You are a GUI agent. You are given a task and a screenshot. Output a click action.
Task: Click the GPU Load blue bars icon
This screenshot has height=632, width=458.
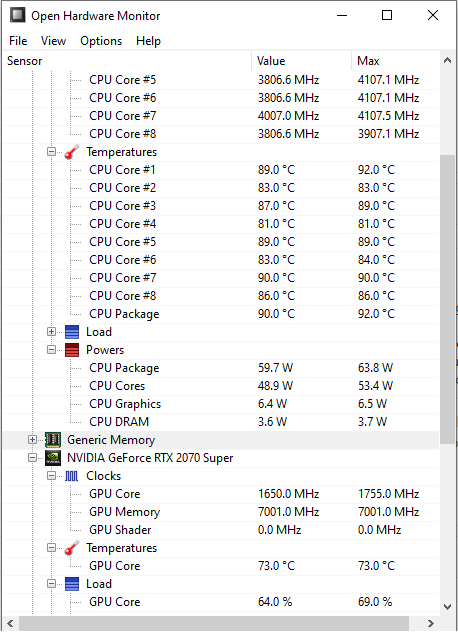point(72,584)
